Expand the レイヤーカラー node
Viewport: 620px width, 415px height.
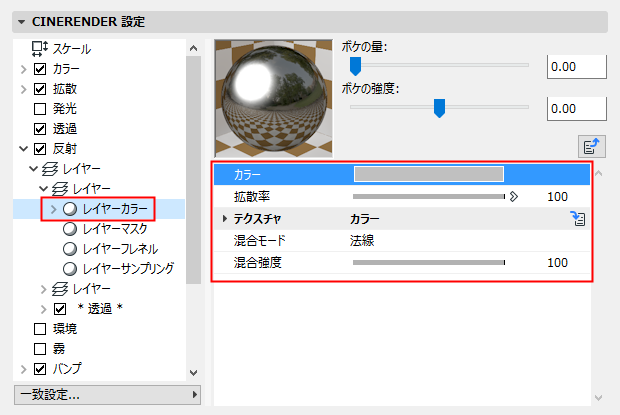pos(54,209)
